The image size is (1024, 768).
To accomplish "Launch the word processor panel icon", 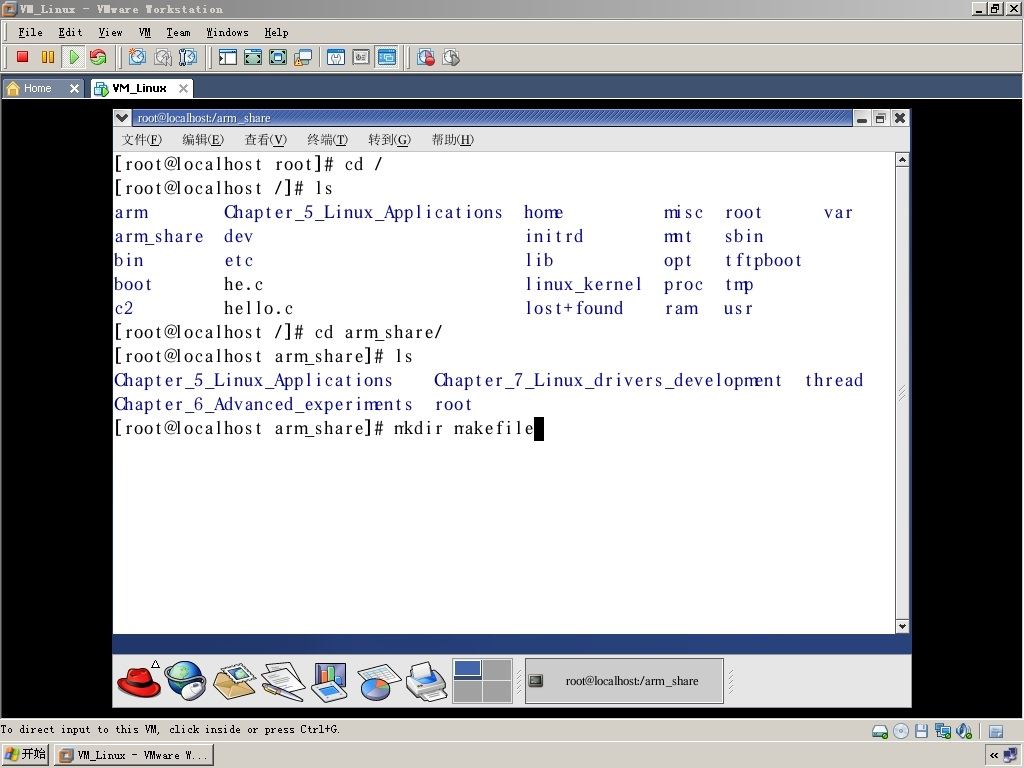I will pos(281,681).
